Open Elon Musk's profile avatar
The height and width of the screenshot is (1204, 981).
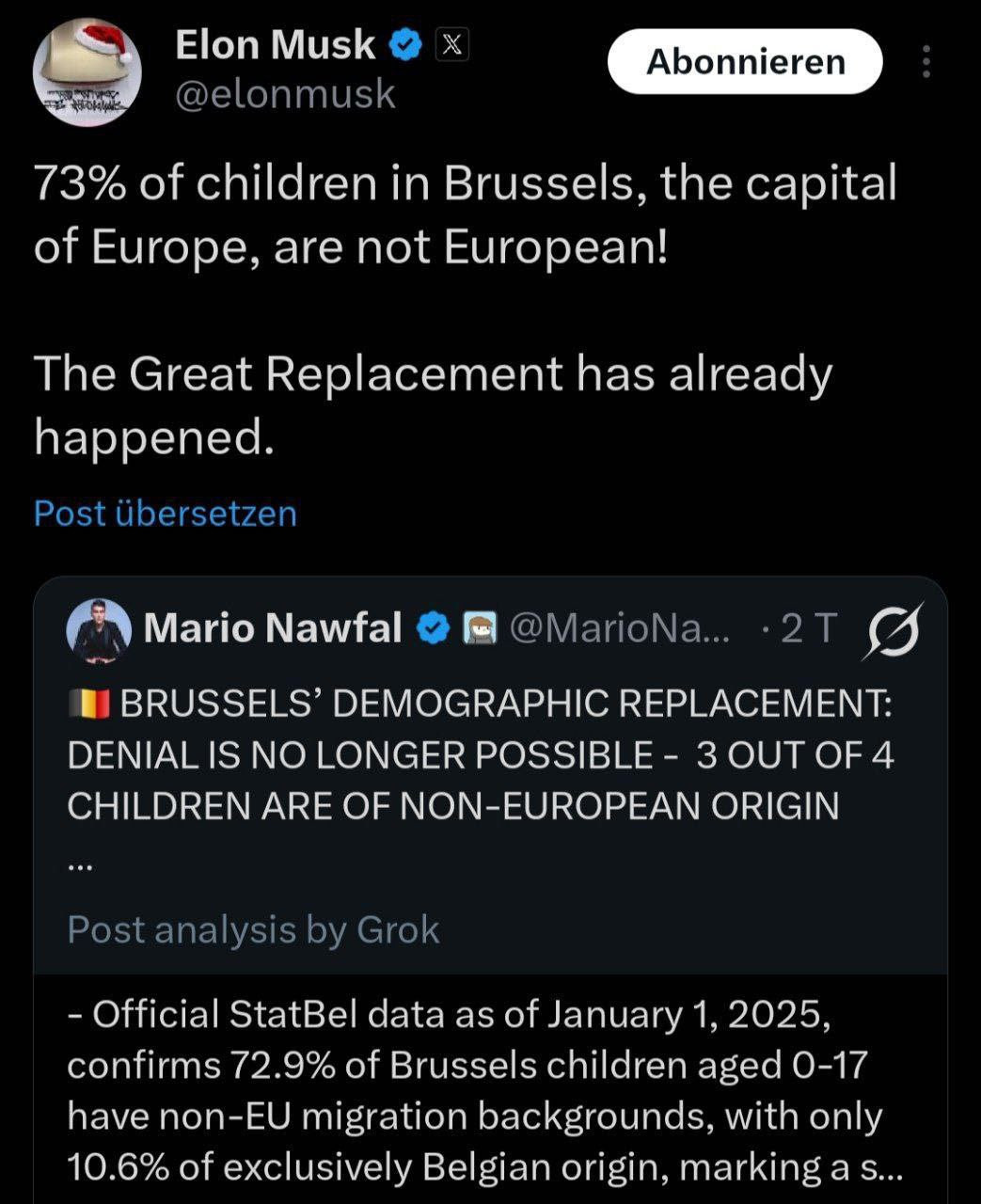coord(87,73)
